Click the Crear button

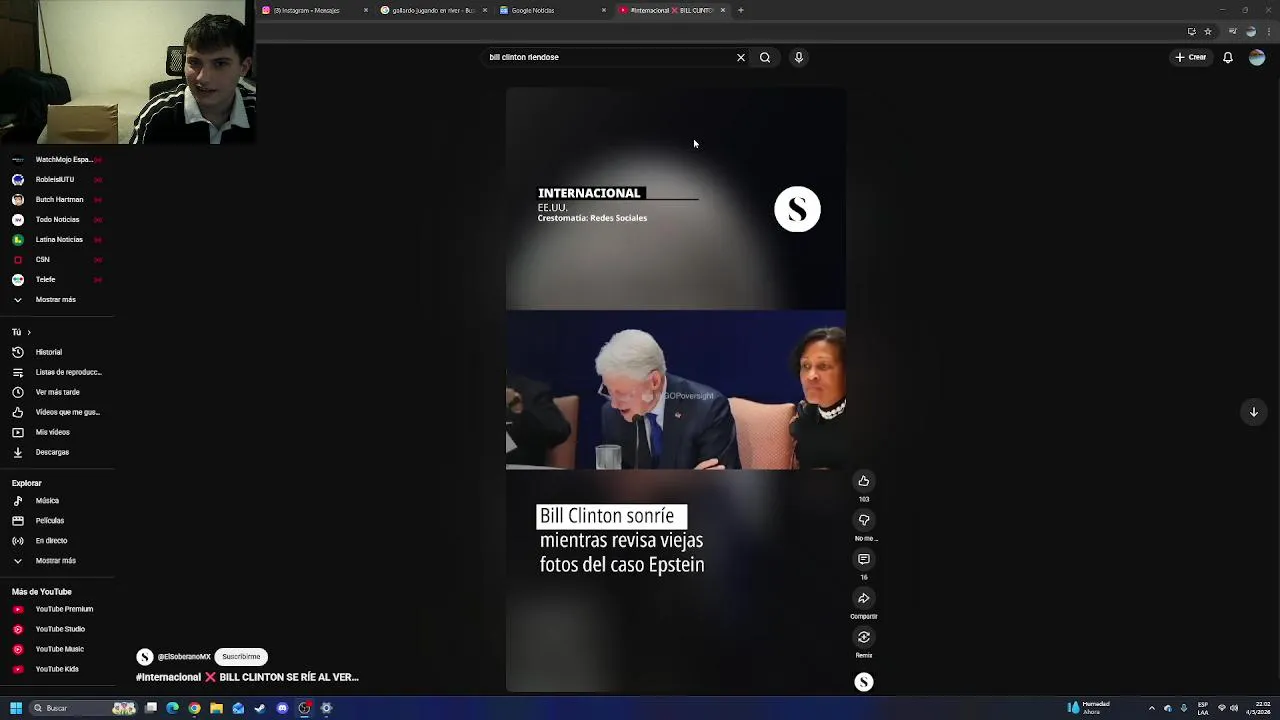[1191, 57]
